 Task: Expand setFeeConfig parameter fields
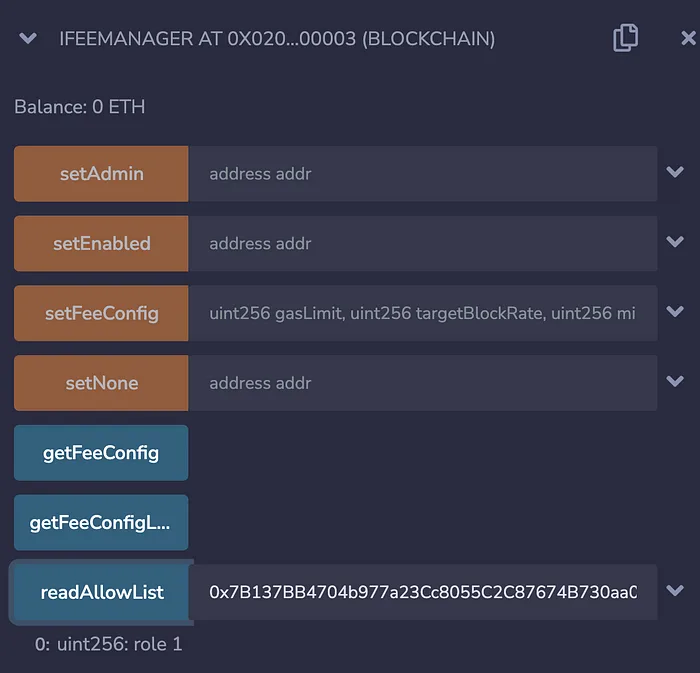[x=675, y=311]
